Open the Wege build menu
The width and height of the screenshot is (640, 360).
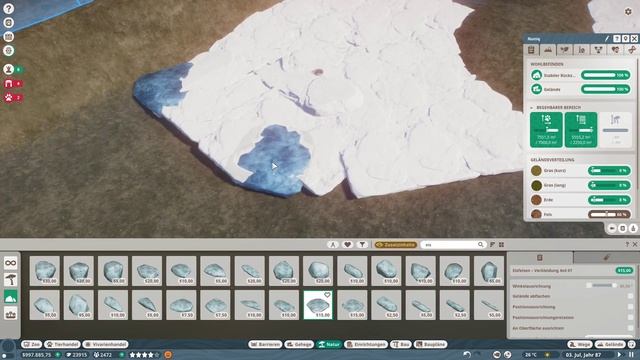coord(580,344)
